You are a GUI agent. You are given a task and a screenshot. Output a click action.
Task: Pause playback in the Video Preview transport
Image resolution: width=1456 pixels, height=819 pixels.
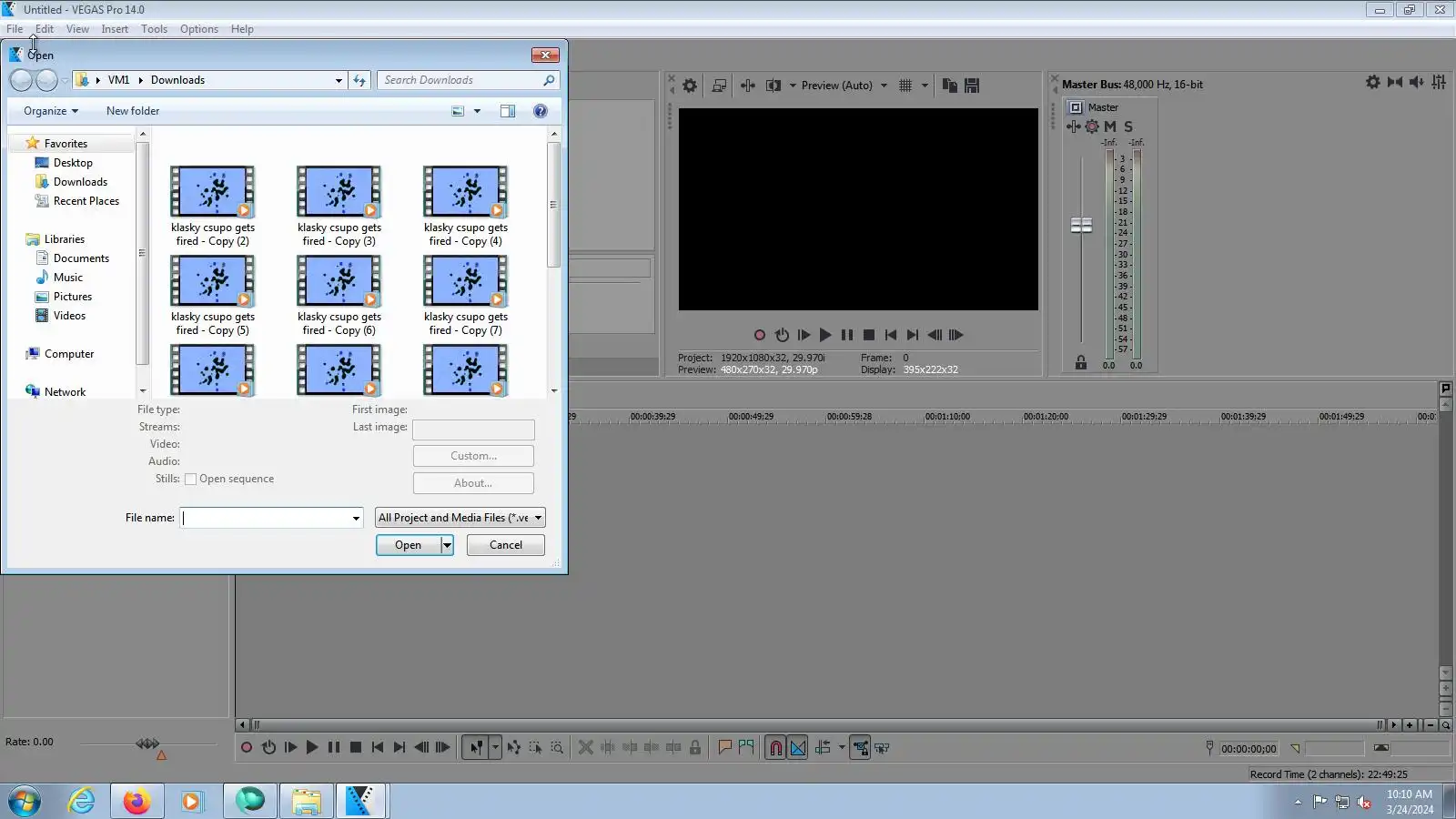[847, 336]
